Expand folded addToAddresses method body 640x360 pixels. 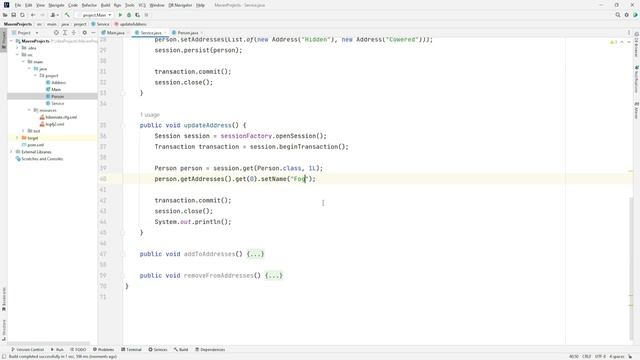tap(255, 254)
